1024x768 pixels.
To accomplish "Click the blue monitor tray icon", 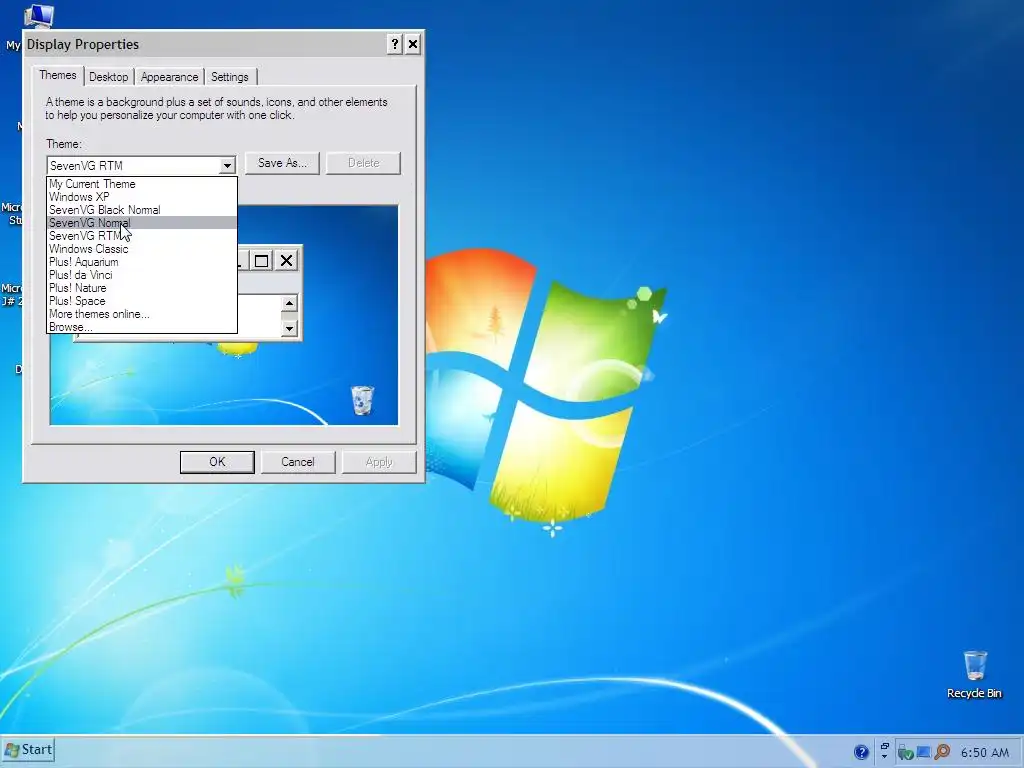I will click(923, 752).
